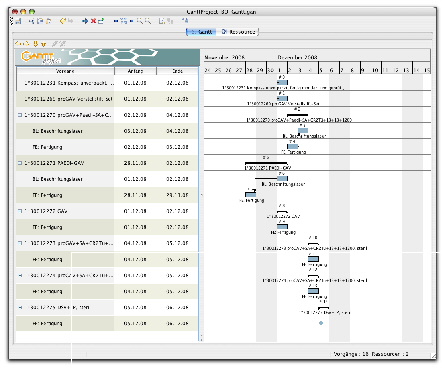The height and width of the screenshot is (371, 444).
Task: Click the first zoom magnifier icon
Action: point(140,21)
